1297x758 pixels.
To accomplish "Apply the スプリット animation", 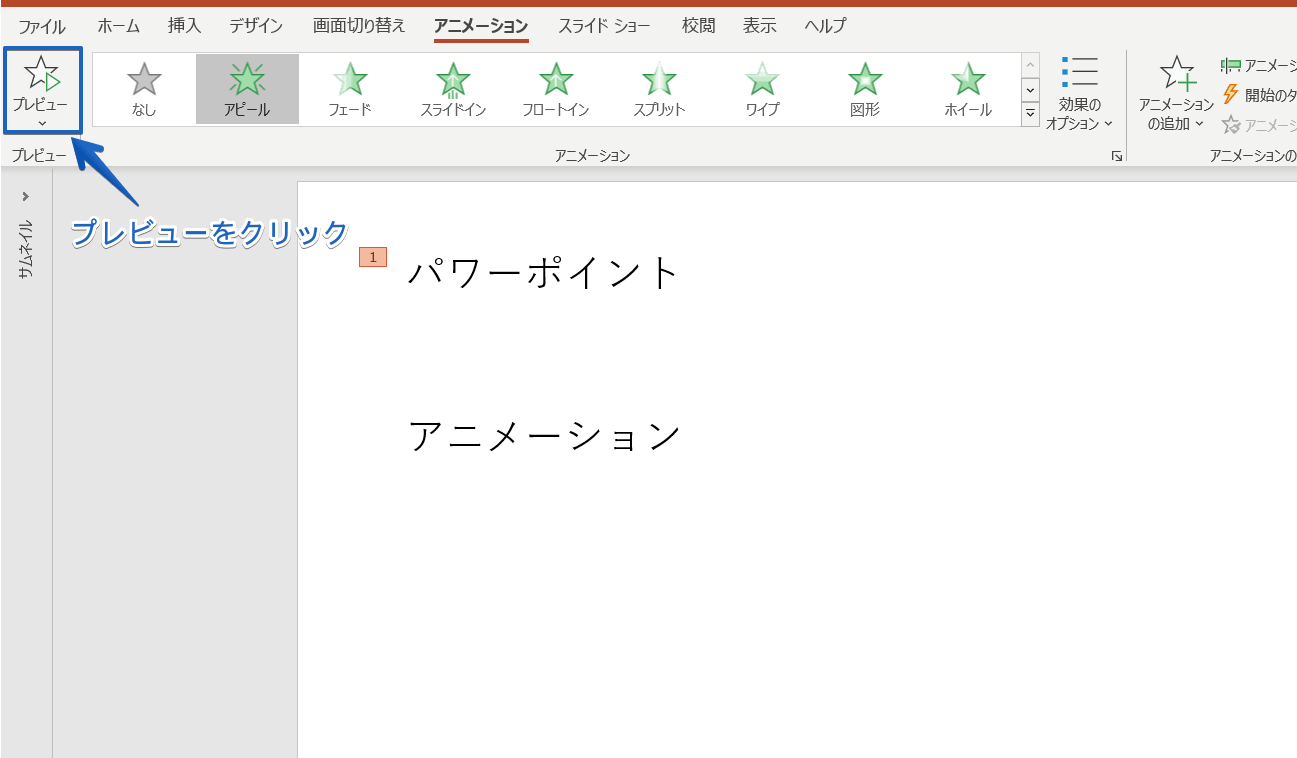I will pos(659,89).
